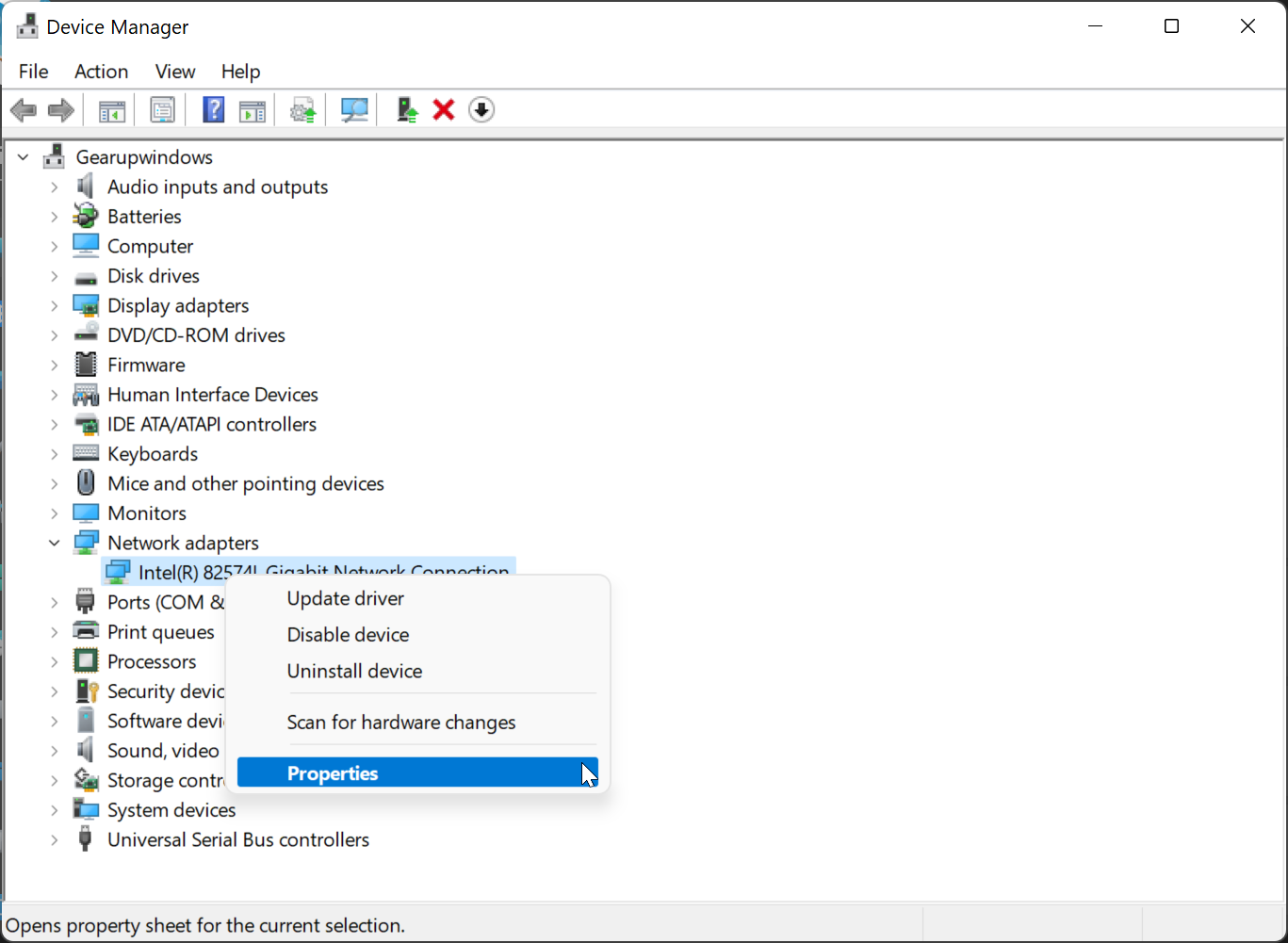Select the Human Interface Devices label
The image size is (1288, 943).
tap(213, 395)
